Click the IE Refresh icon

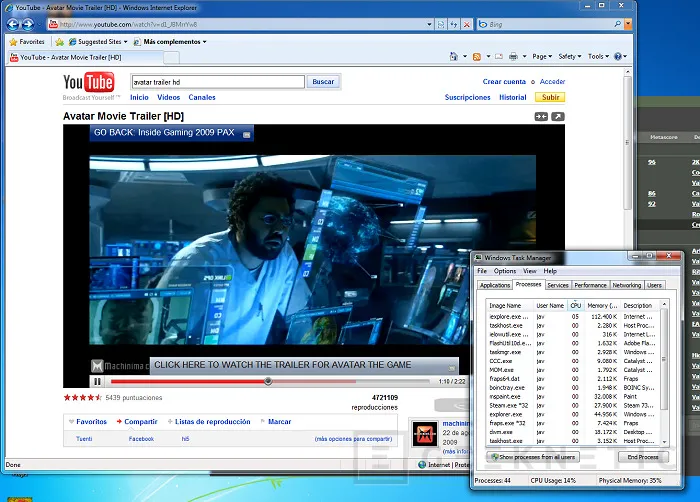coord(454,25)
